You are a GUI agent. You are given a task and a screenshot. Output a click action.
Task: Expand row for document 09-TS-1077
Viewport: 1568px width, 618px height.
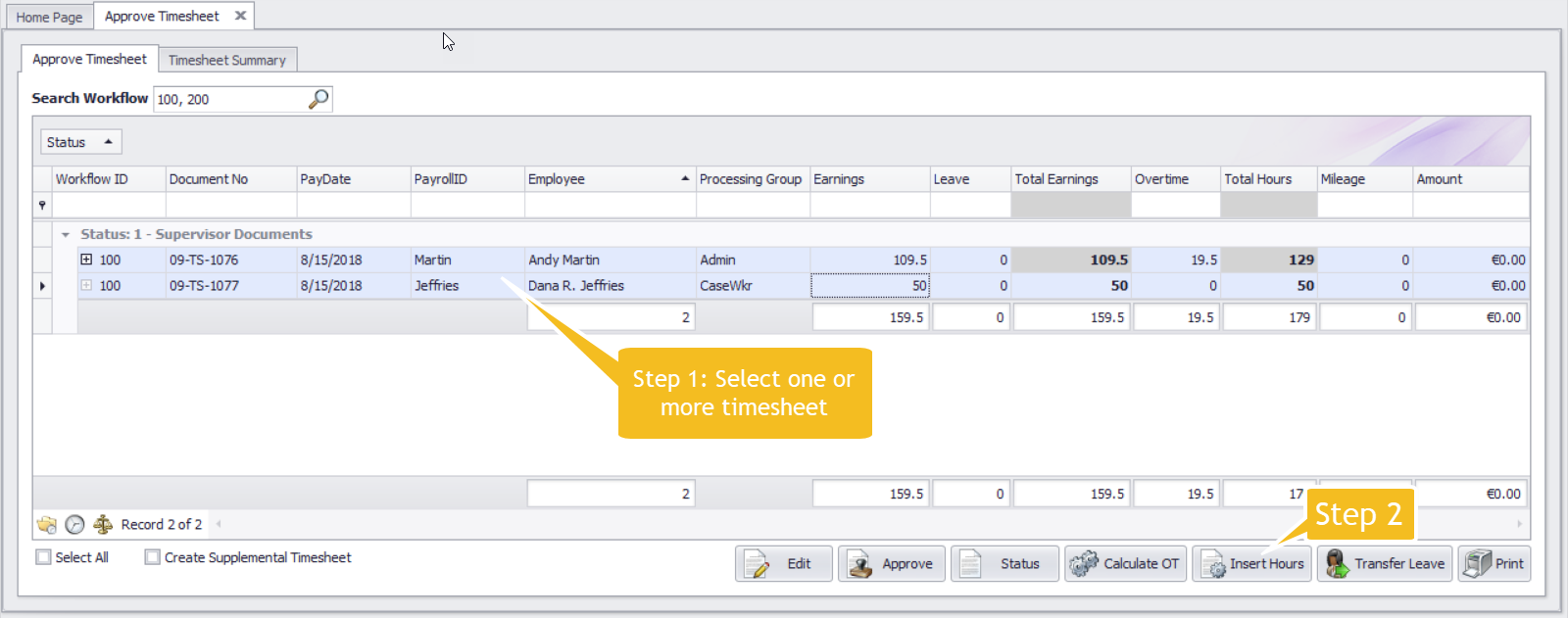(86, 285)
